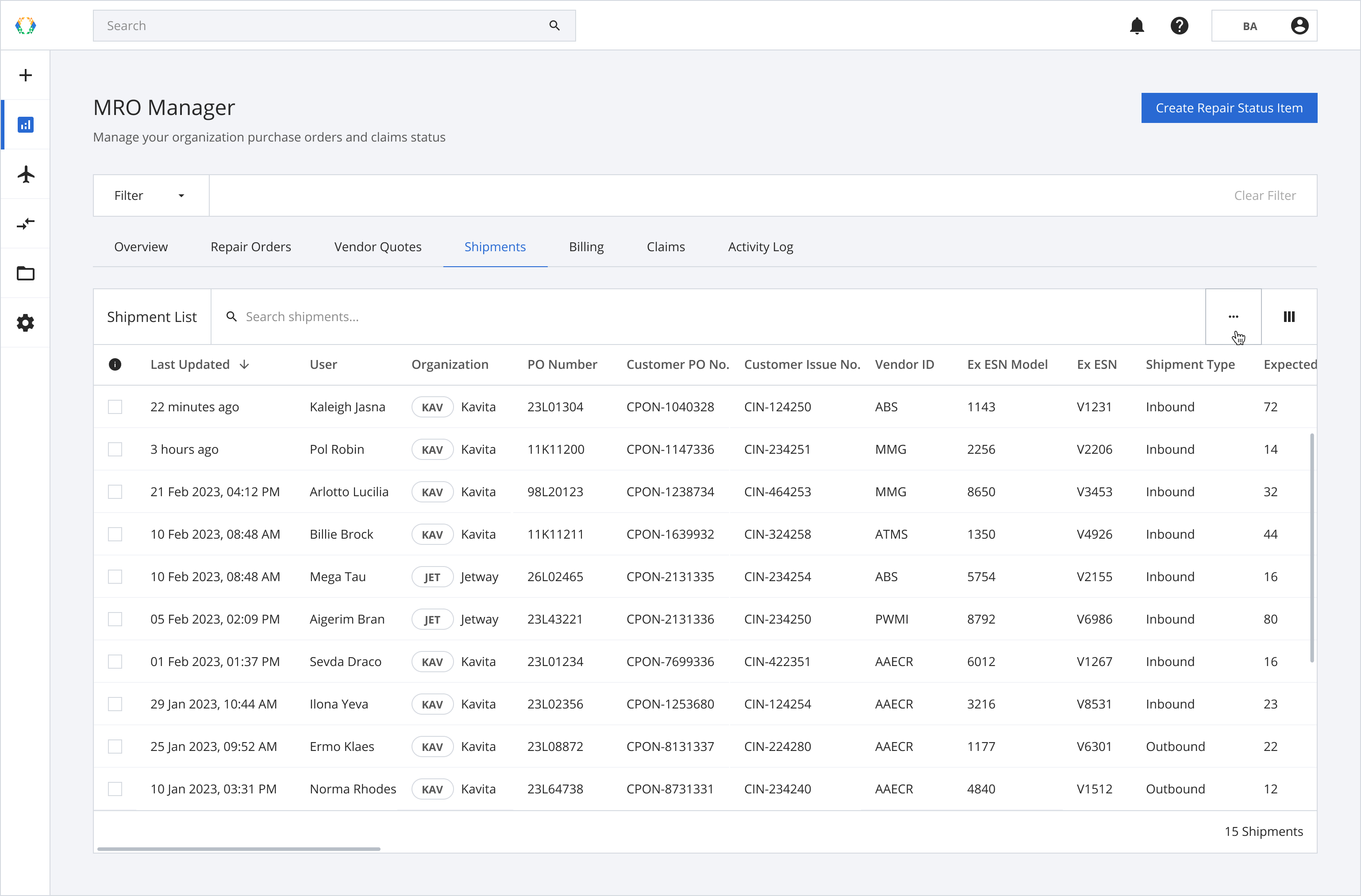Open the Claims tab
This screenshot has width=1361, height=896.
pyautogui.click(x=665, y=247)
